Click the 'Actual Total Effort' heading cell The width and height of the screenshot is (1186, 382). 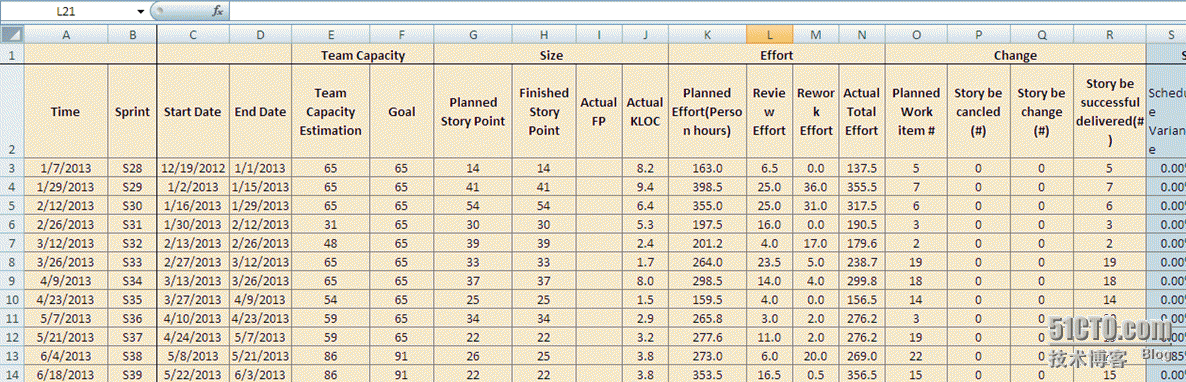click(862, 112)
